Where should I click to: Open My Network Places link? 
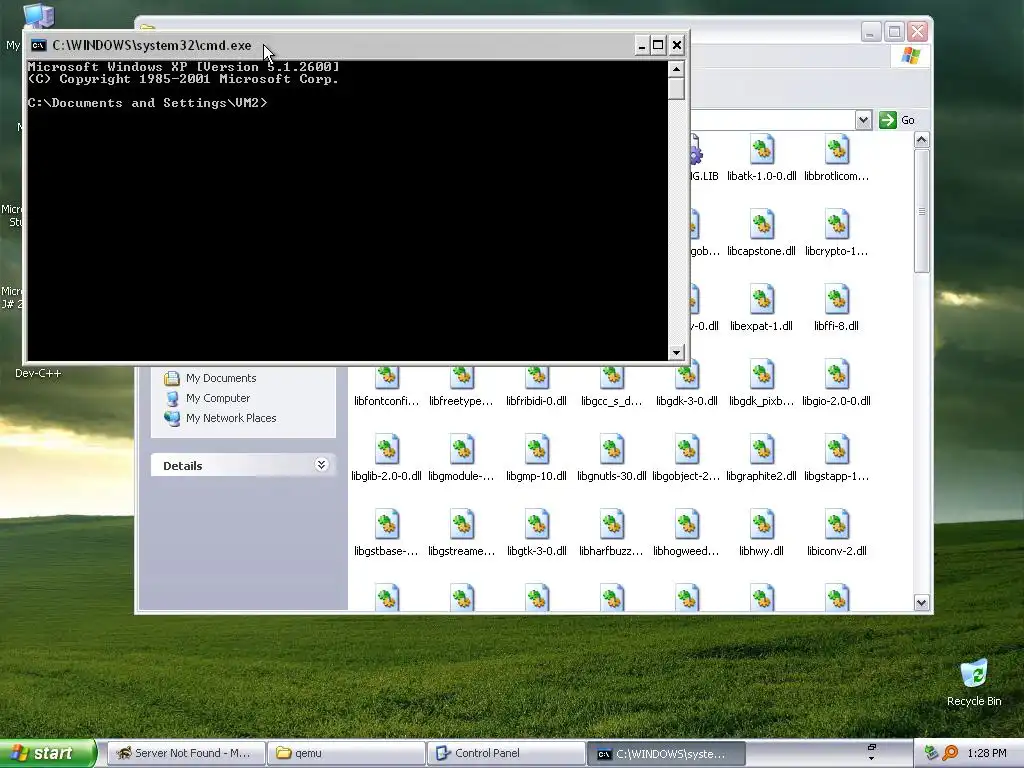(x=231, y=418)
